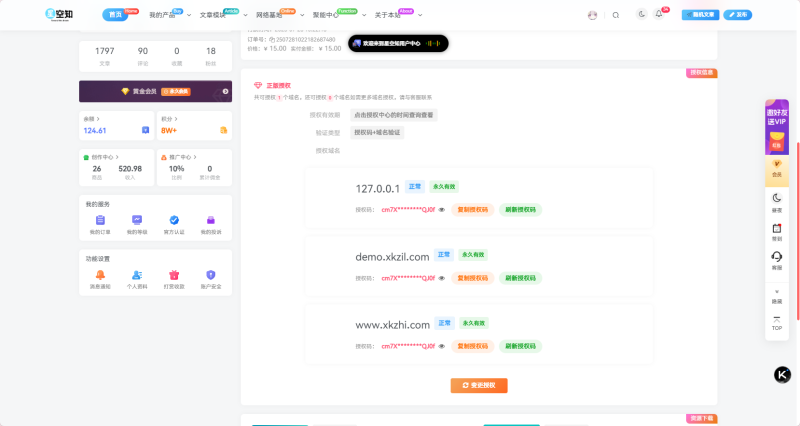The height and width of the screenshot is (426, 800).
Task: Go to 首页 Home tab
Action: [x=115, y=15]
